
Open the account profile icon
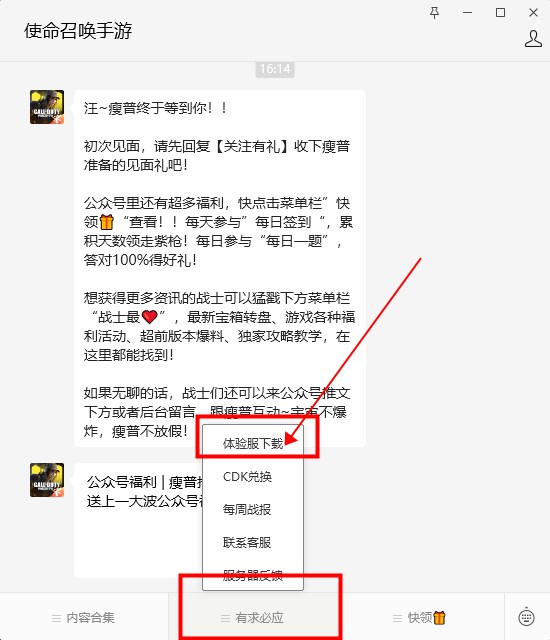[533, 39]
